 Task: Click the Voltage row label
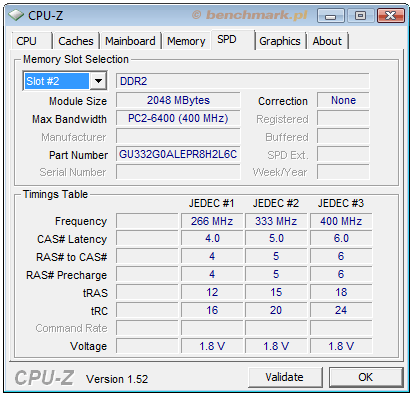point(89,346)
